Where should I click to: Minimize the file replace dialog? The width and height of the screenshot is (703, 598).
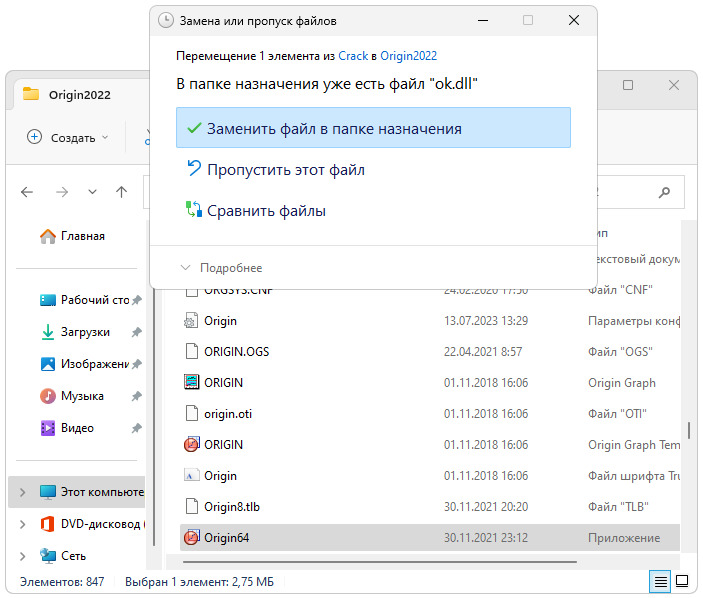tap(483, 21)
